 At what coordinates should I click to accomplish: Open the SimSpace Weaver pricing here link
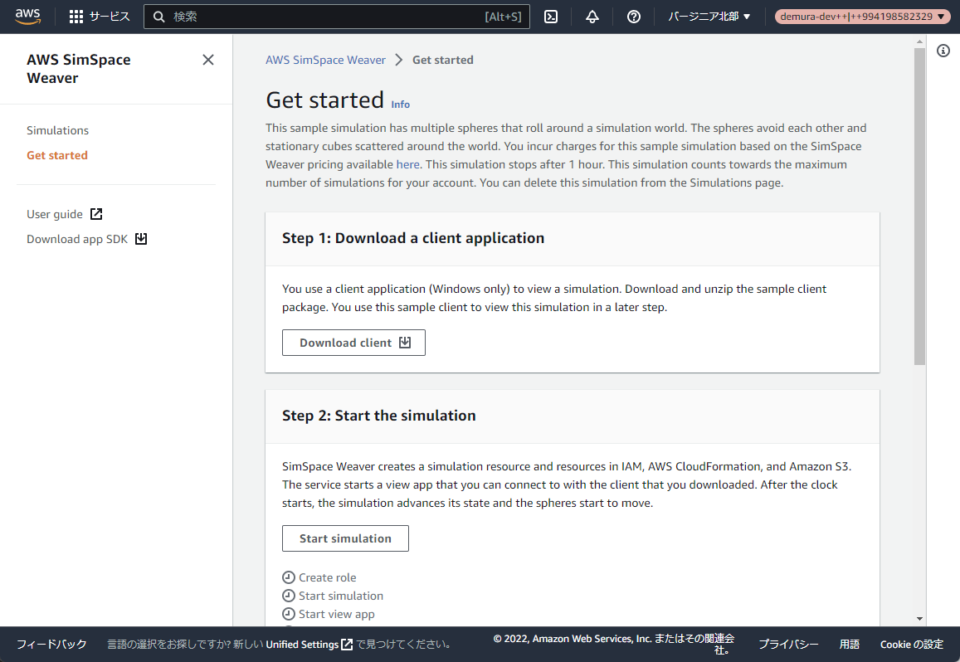pos(407,164)
